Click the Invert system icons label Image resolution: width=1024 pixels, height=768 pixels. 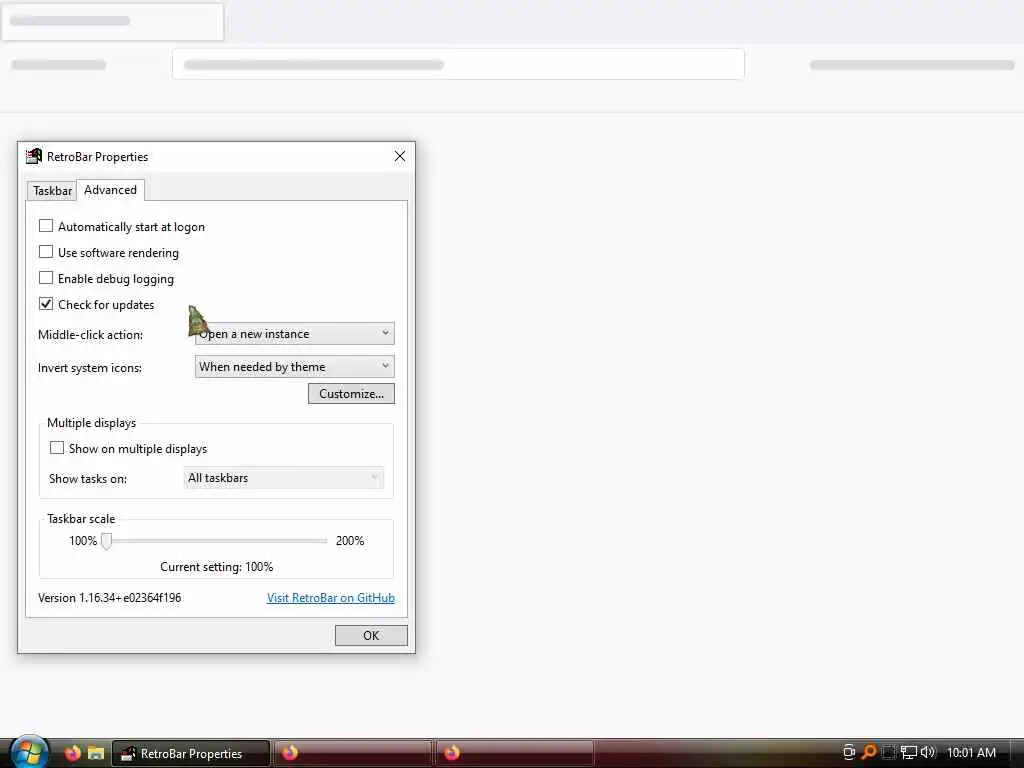coord(89,368)
